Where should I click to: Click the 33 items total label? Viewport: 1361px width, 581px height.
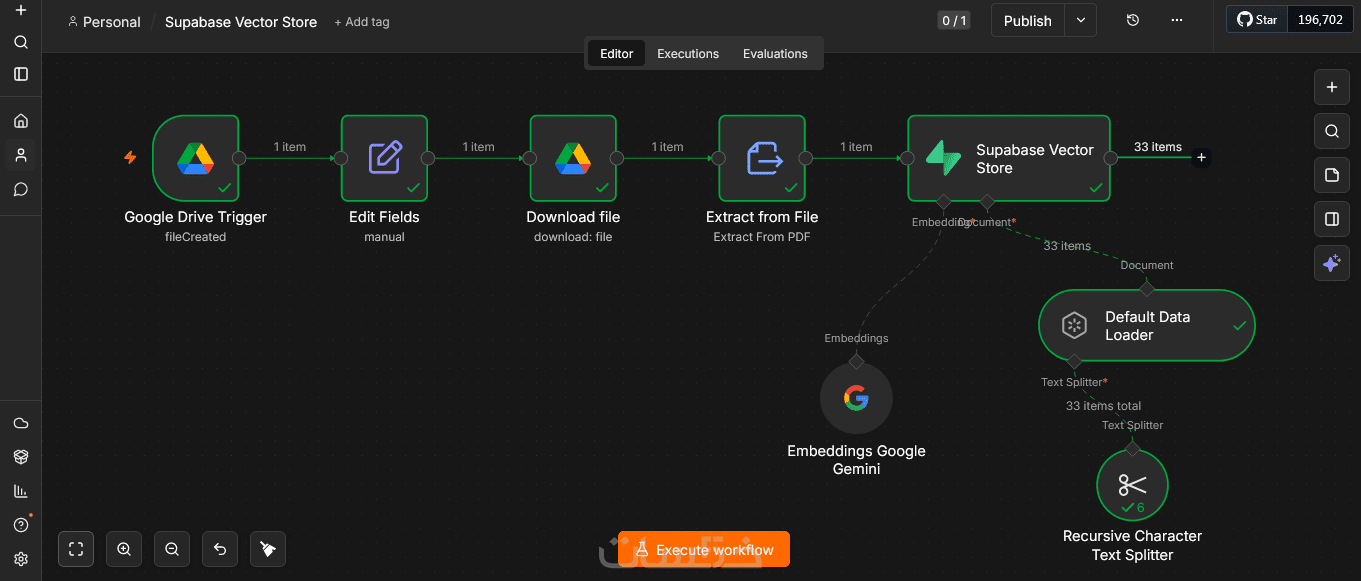click(x=1103, y=406)
